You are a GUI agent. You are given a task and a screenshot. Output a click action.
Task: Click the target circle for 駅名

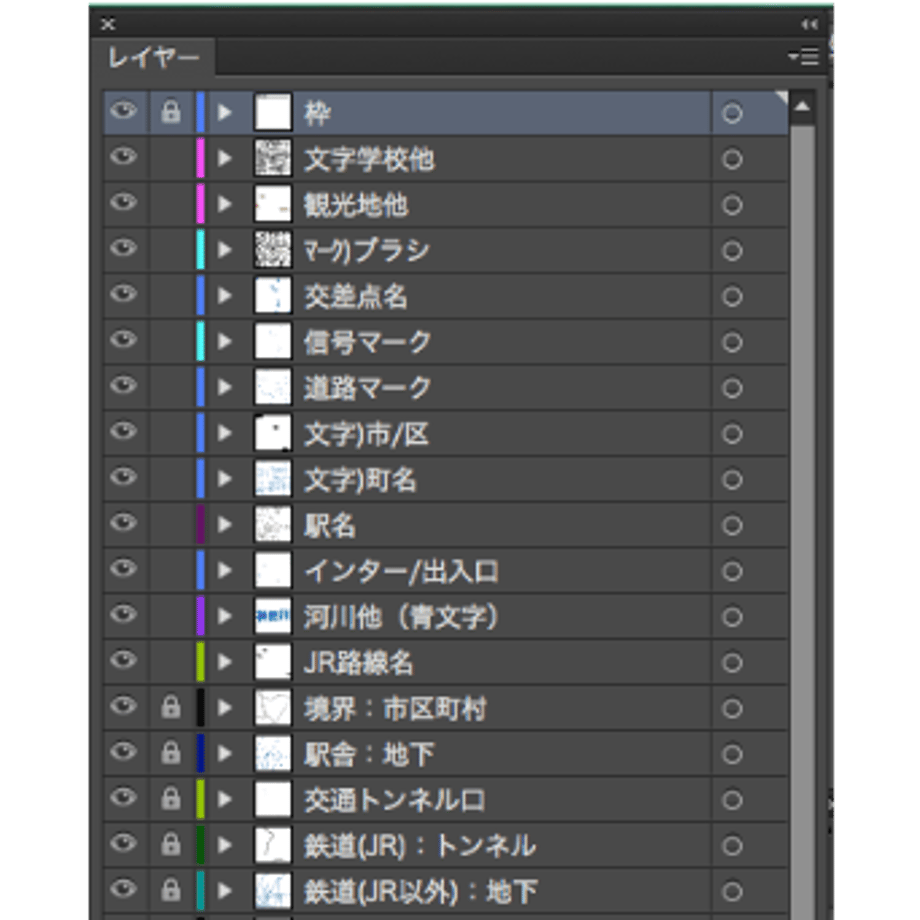(732, 525)
